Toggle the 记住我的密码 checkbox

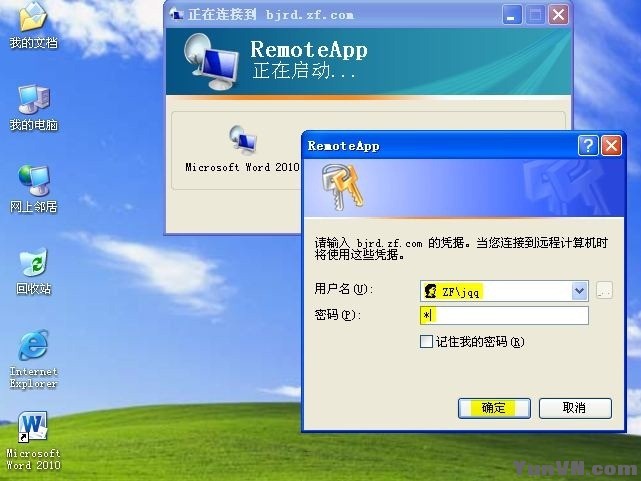click(426, 341)
